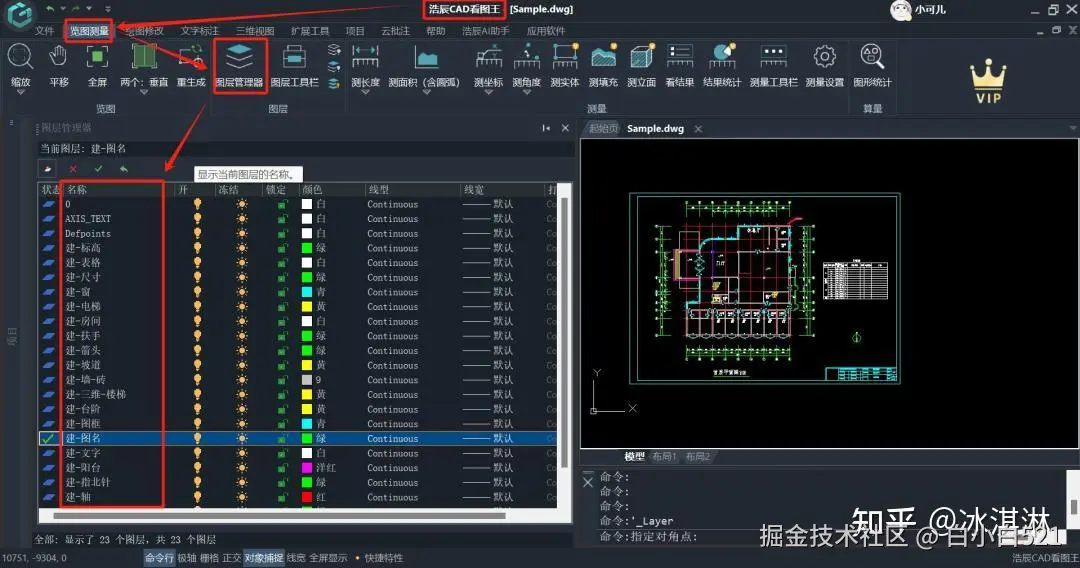Switch to the 布局1 layout tab
Image resolution: width=1080 pixels, height=568 pixels.
click(x=664, y=456)
